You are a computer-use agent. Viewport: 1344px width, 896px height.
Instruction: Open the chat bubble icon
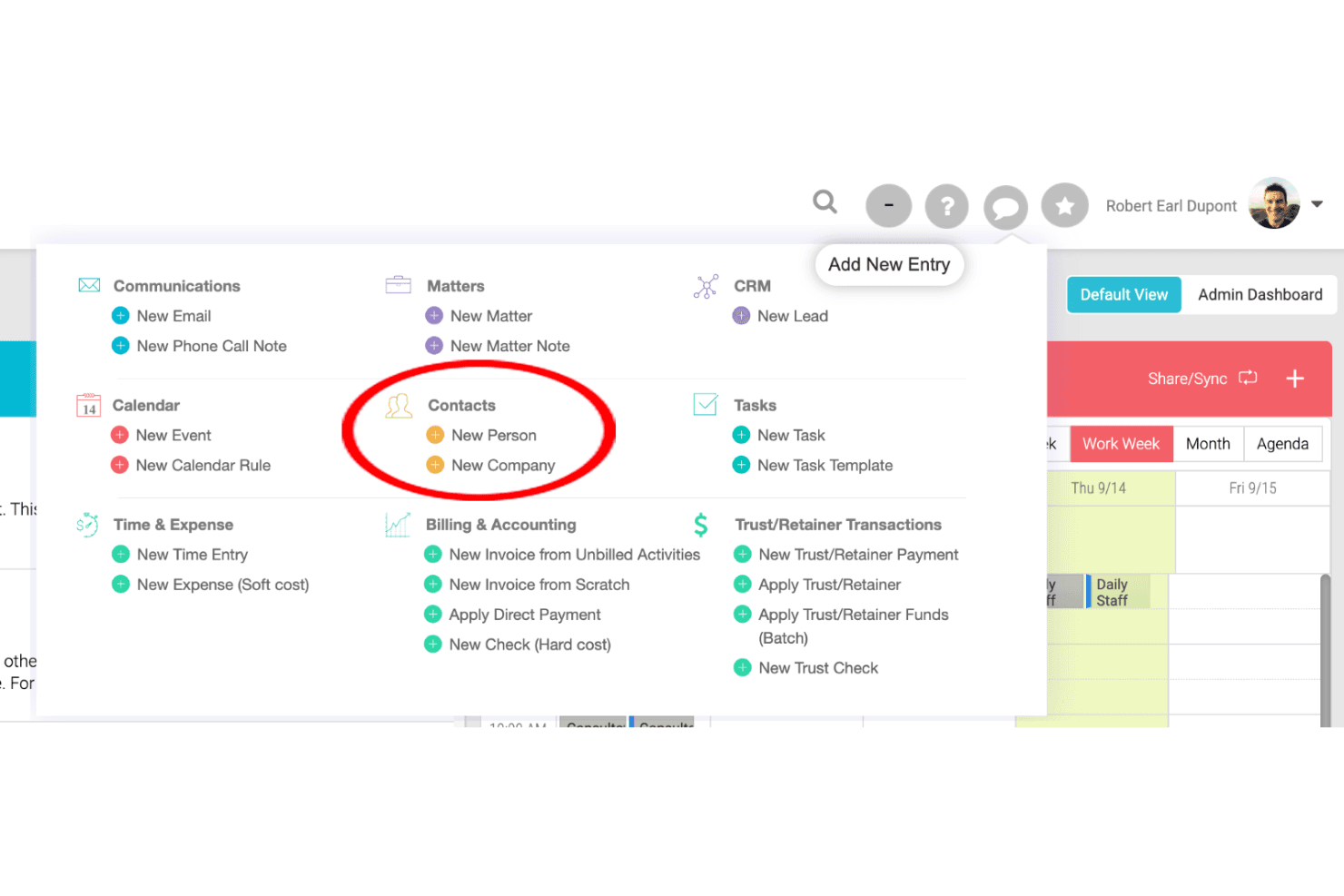1005,207
